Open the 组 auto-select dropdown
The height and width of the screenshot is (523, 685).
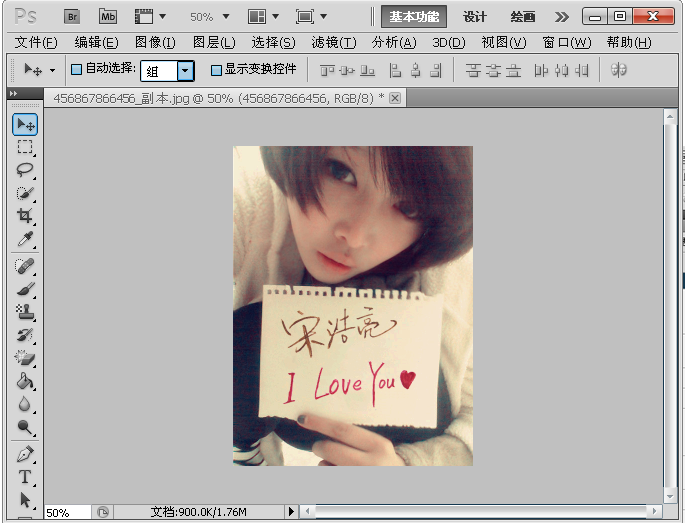coord(185,71)
